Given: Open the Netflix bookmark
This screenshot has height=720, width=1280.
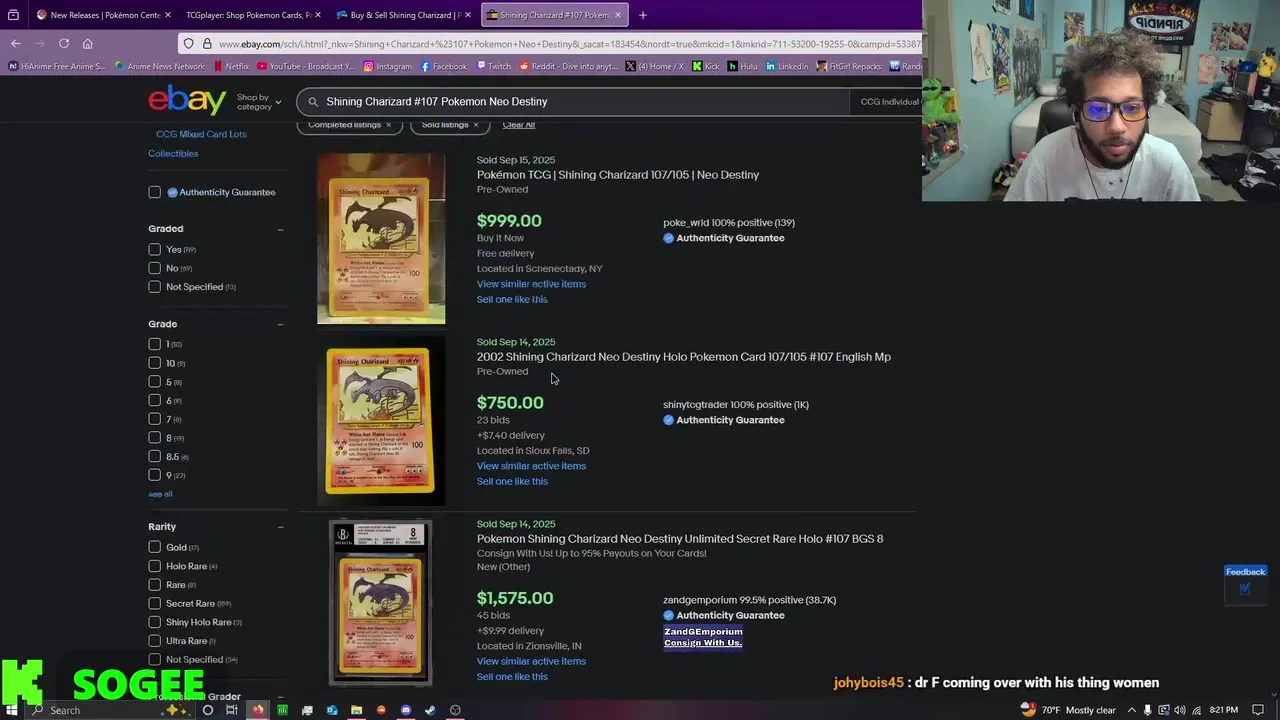Looking at the screenshot, I should 231,66.
